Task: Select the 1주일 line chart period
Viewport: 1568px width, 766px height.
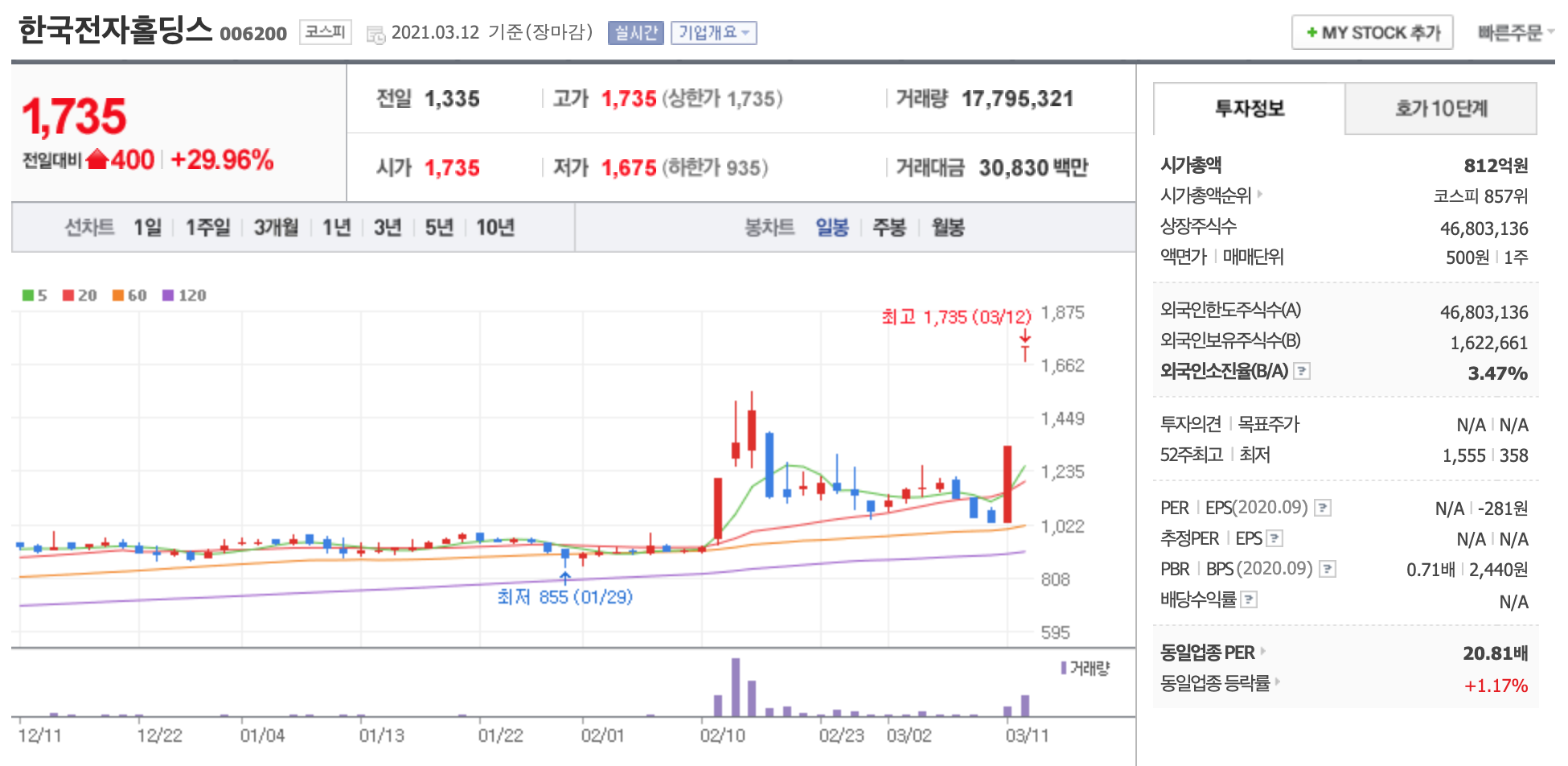Action: 208,228
